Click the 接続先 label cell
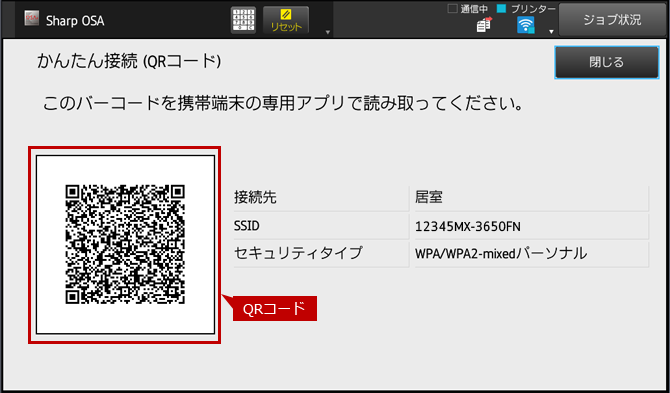The width and height of the screenshot is (670, 393). tap(321, 198)
